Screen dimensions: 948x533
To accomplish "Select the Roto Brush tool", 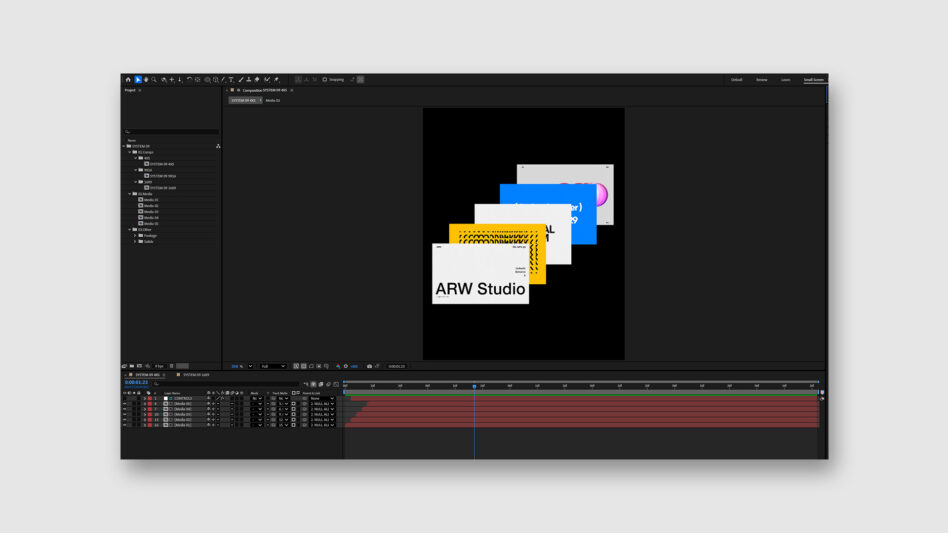I will coord(267,80).
